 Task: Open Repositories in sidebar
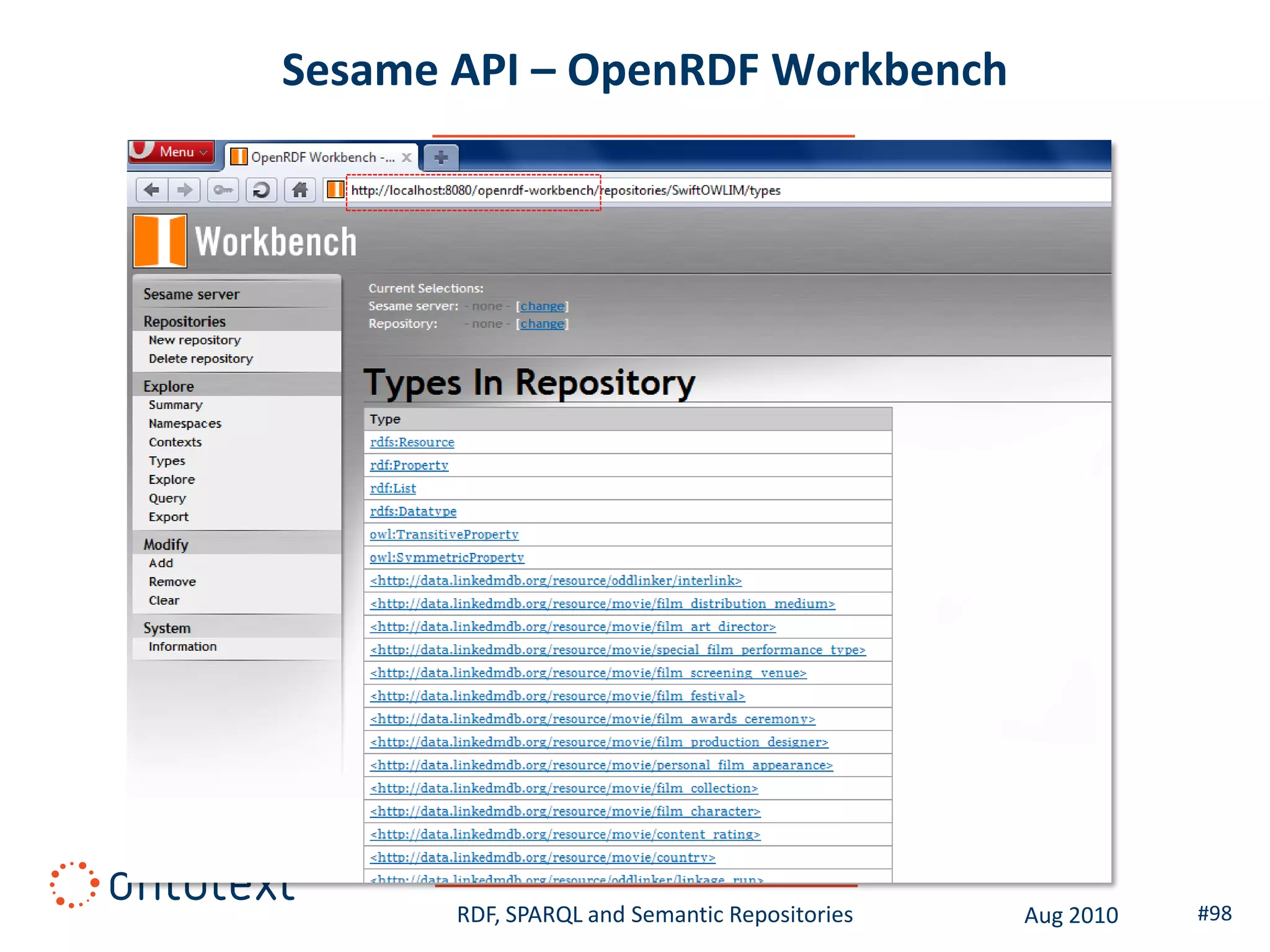coord(185,322)
